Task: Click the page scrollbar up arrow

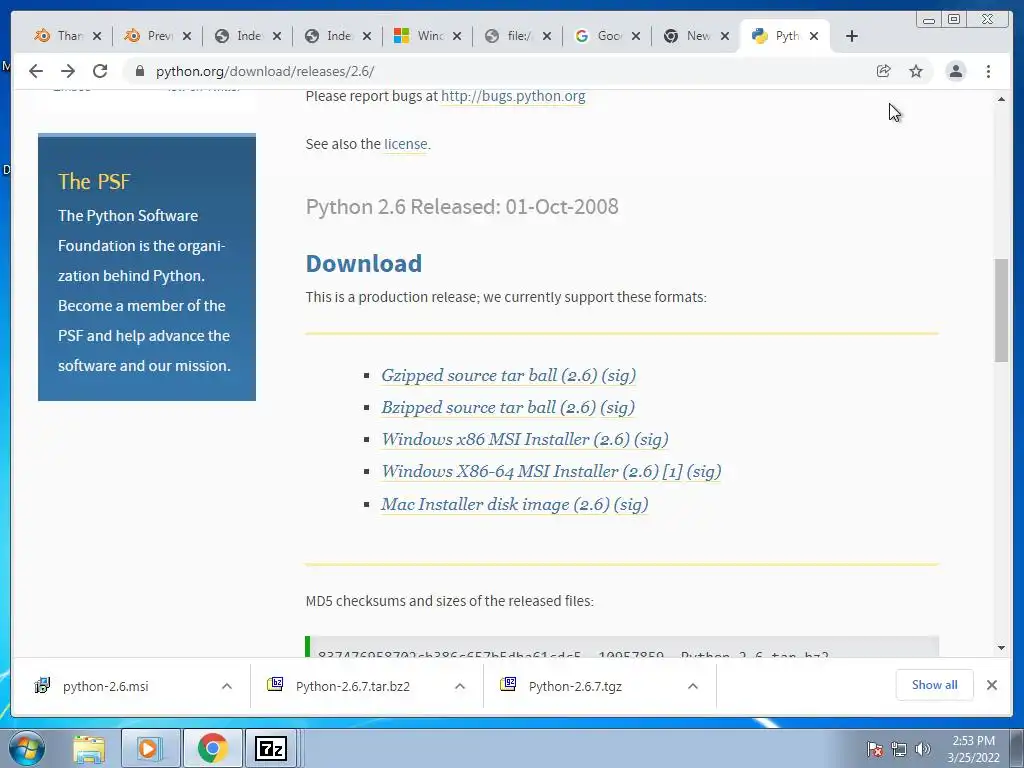Action: point(1001,99)
